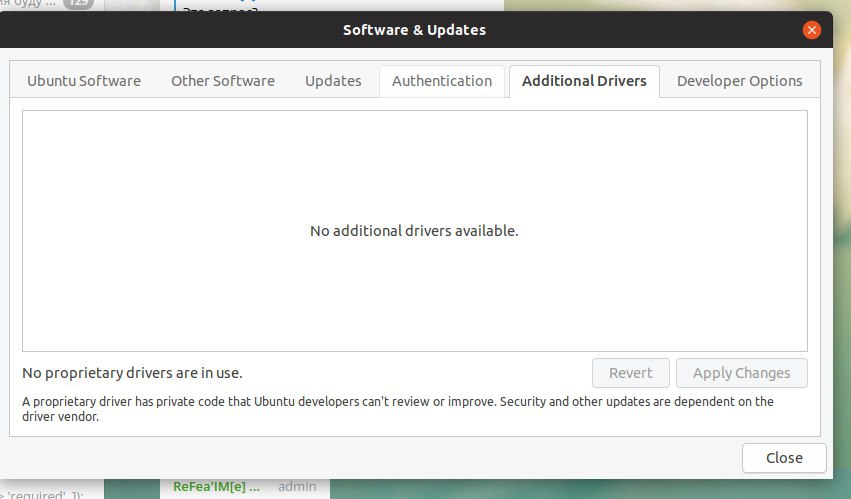Switch to the Ubuntu Software tab

coord(84,81)
